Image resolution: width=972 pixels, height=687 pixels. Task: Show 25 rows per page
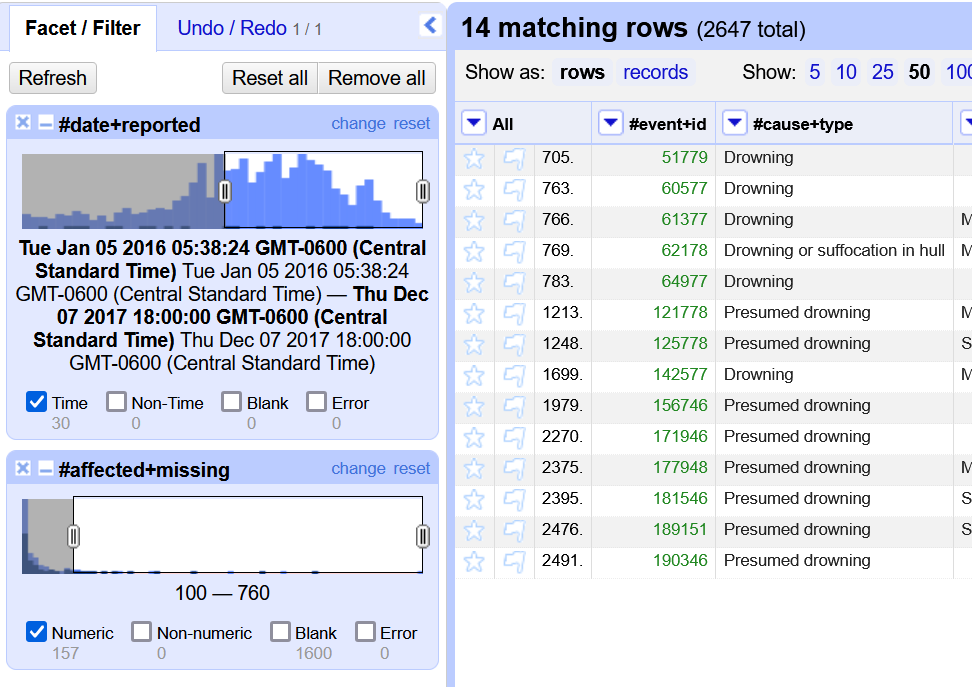pyautogui.click(x=882, y=72)
